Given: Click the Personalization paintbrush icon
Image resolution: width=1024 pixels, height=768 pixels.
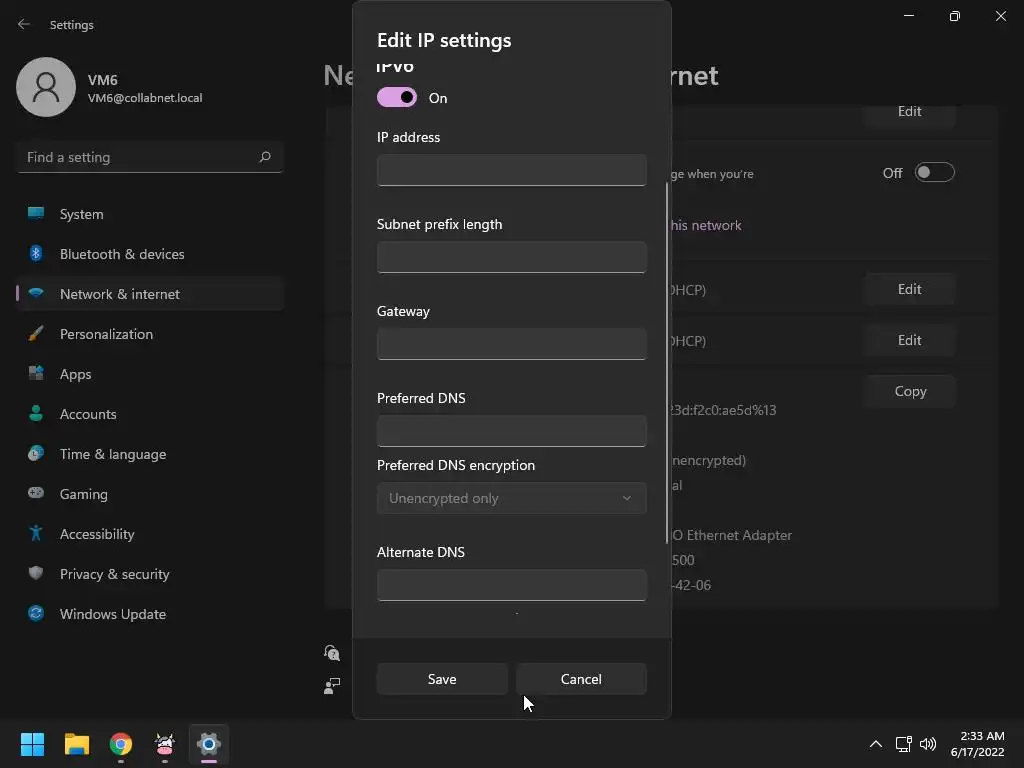Looking at the screenshot, I should [36, 334].
